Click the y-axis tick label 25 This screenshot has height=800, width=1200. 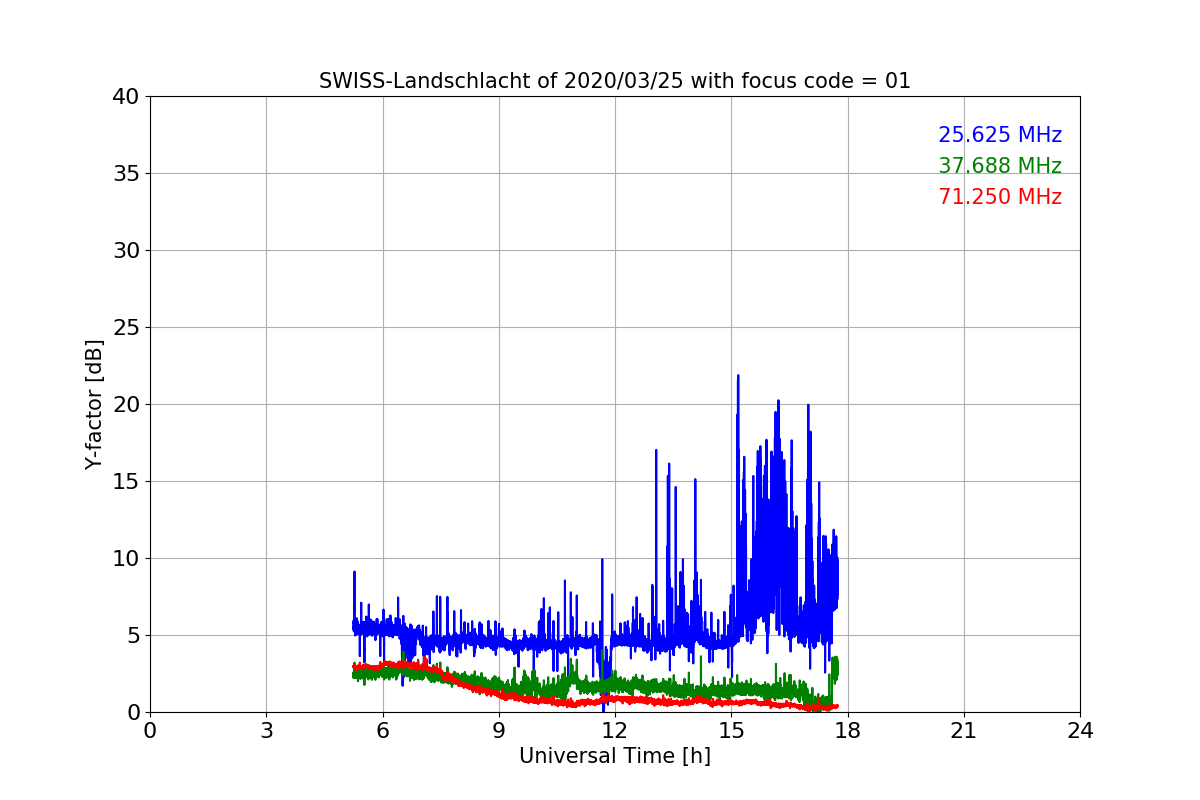125,328
